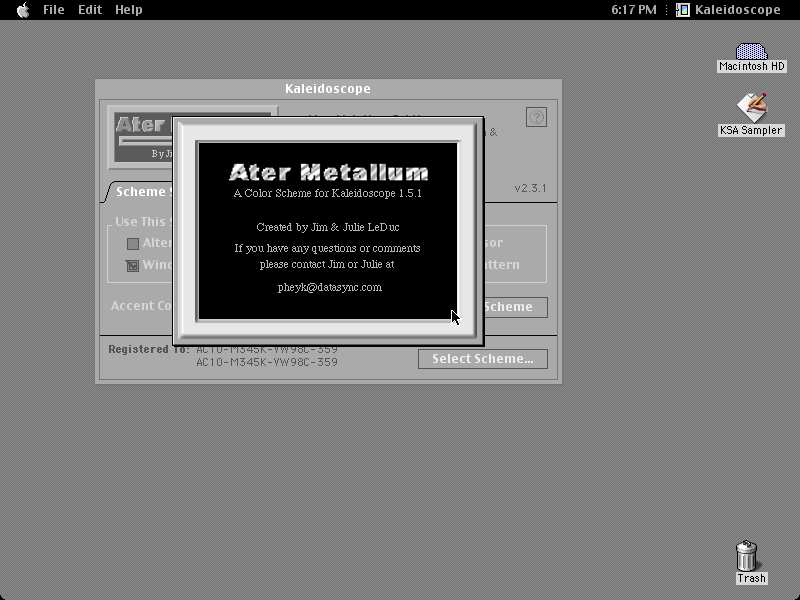Open the Help menu
The image size is (800, 600).
tap(129, 10)
